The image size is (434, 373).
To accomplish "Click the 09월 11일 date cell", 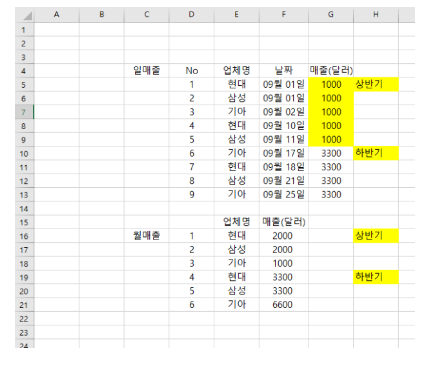I will 284,140.
